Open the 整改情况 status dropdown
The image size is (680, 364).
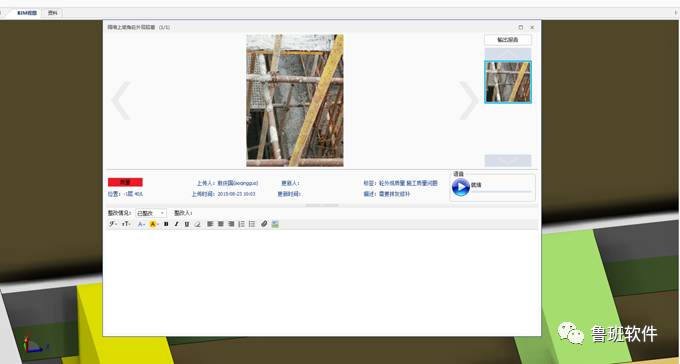coord(151,213)
